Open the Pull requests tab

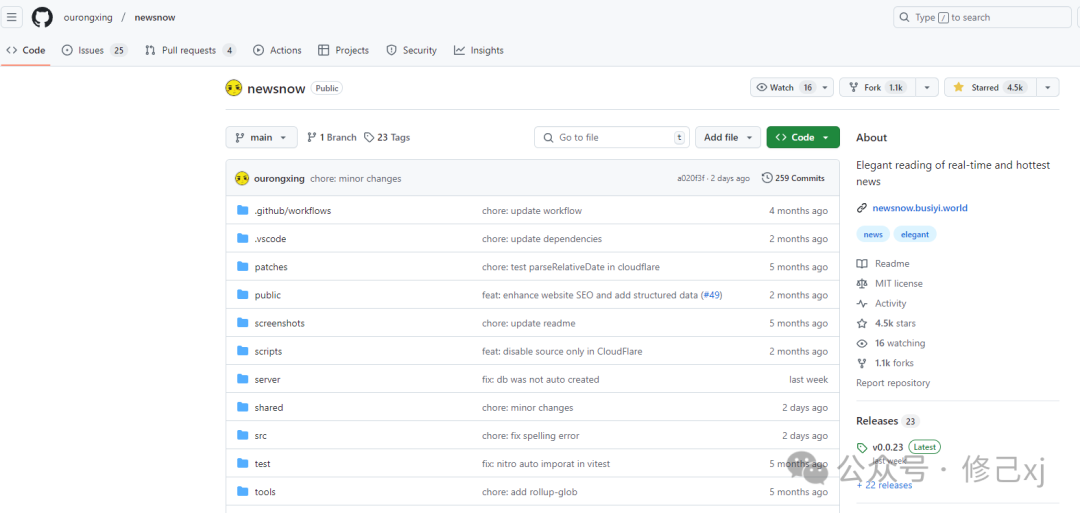pyautogui.click(x=190, y=50)
